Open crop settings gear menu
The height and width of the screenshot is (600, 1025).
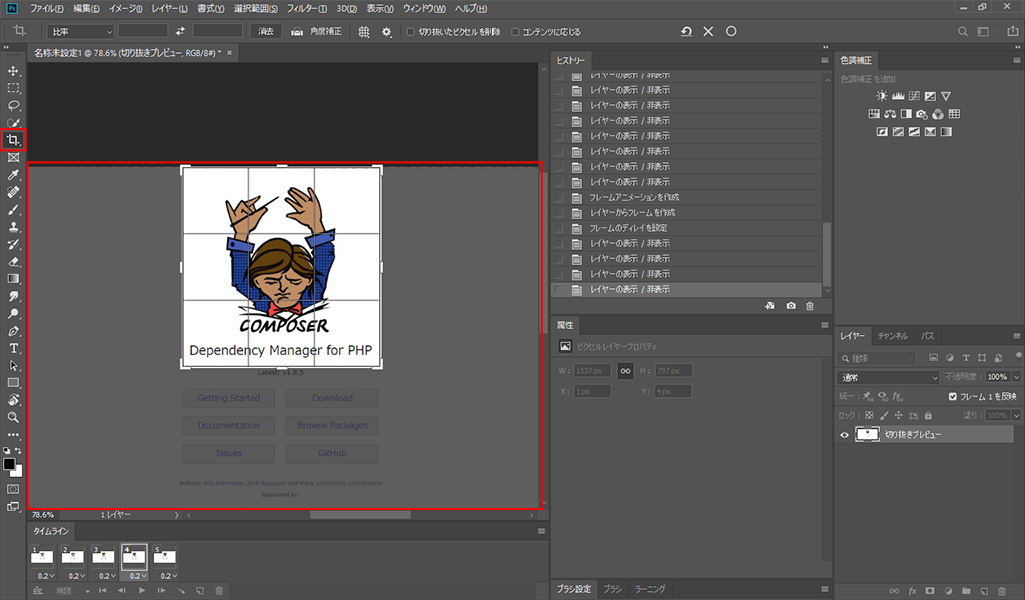[387, 31]
